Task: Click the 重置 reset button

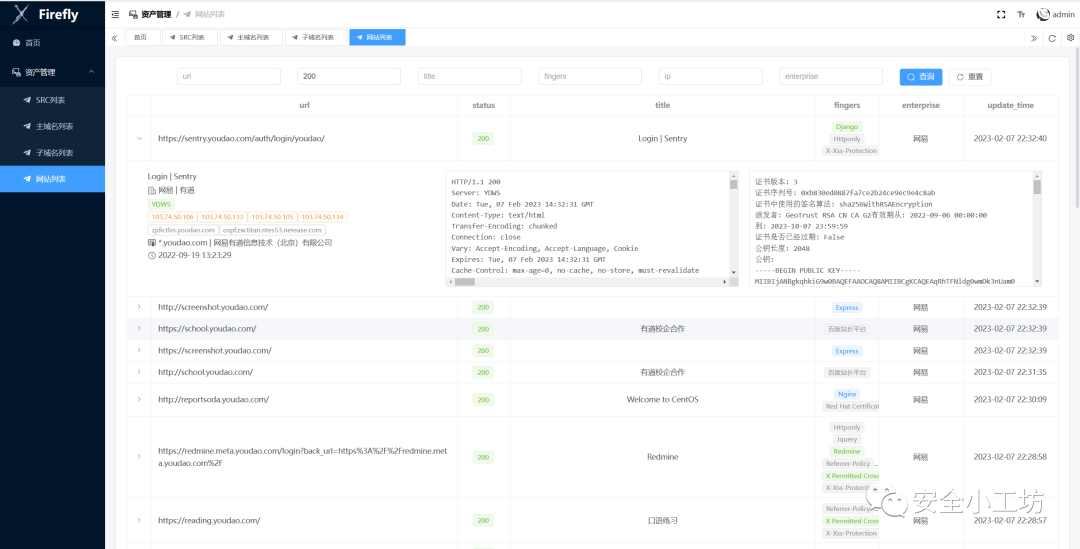Action: click(970, 76)
